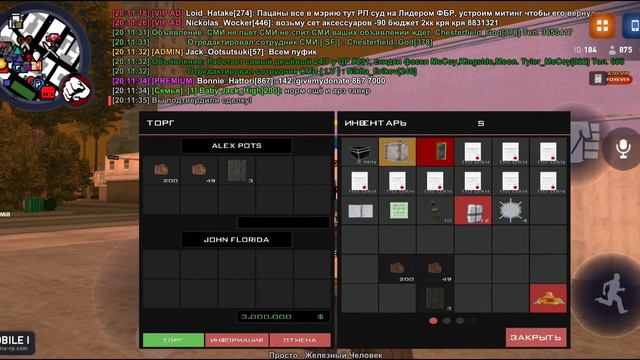This screenshot has width=640, height=360.
Task: Open the orange grid menu icon
Action: point(602,25)
